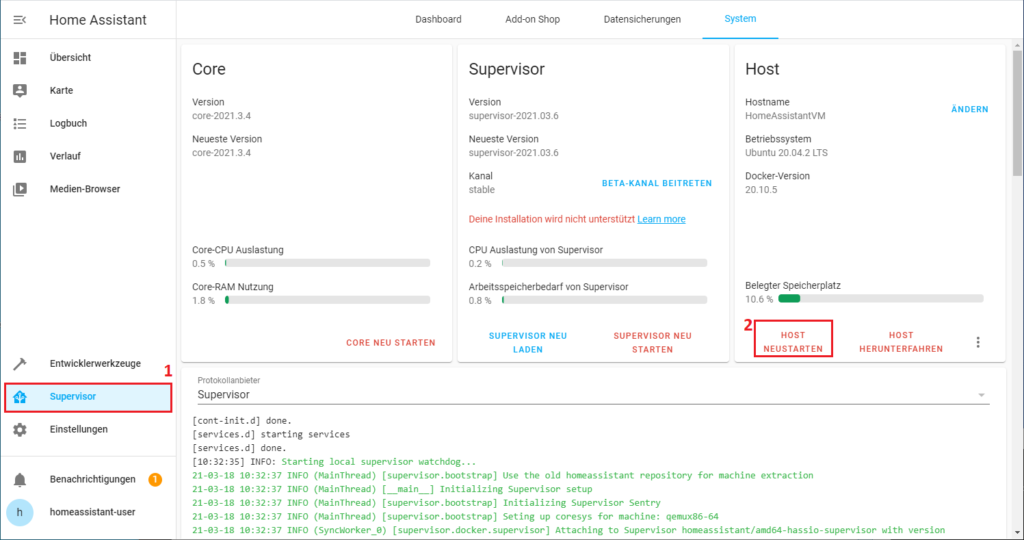Open Entwicklerwerkzeuge in the sidebar
The width and height of the screenshot is (1024, 540).
(88, 364)
